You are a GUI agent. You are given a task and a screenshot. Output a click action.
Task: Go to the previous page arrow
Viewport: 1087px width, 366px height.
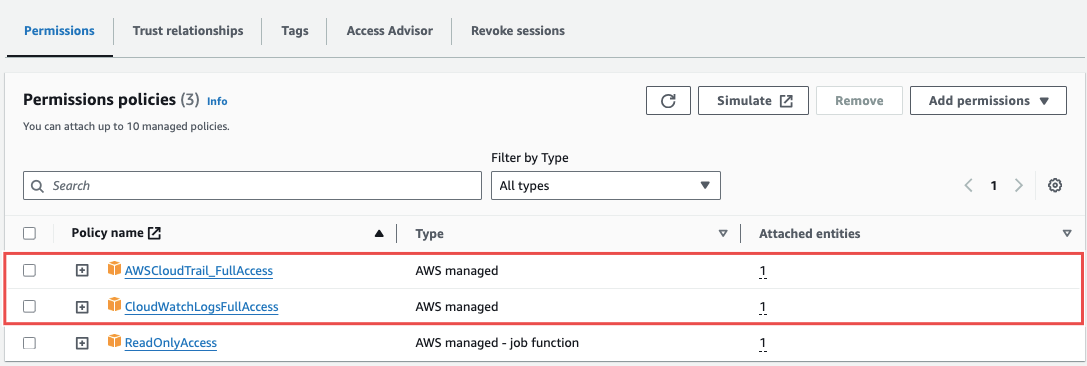tap(969, 185)
